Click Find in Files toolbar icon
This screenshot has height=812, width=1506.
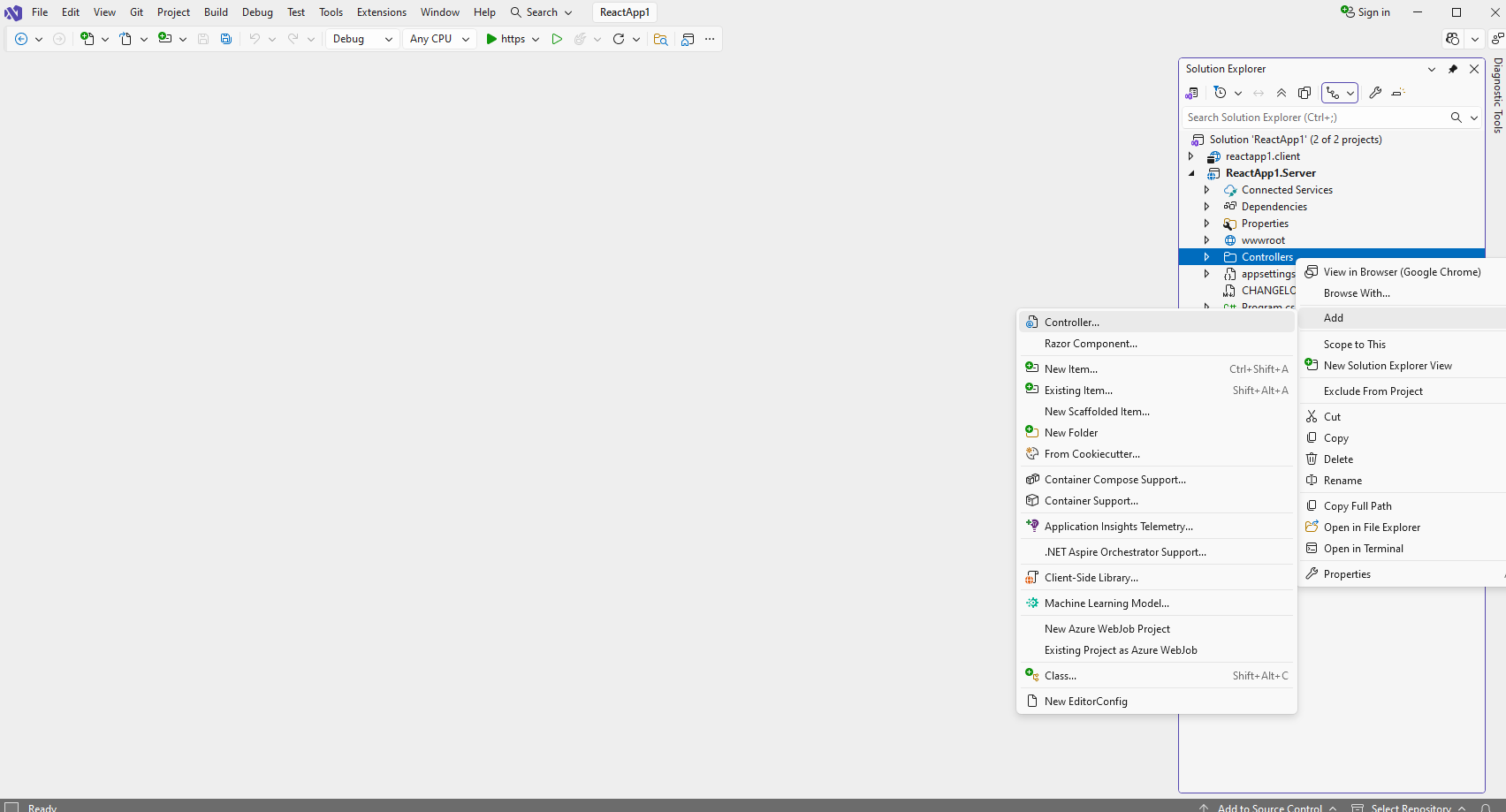[x=660, y=39]
